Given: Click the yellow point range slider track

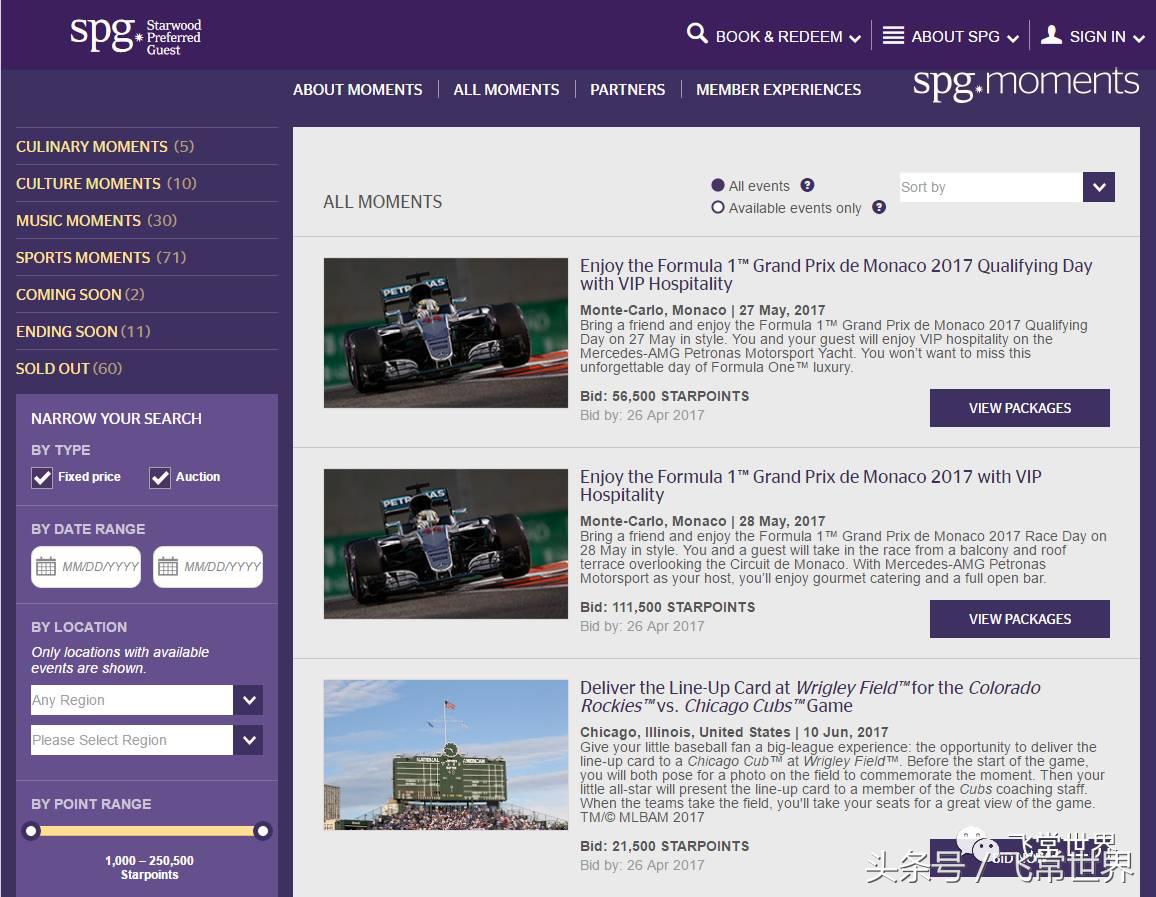Looking at the screenshot, I should click(x=147, y=831).
